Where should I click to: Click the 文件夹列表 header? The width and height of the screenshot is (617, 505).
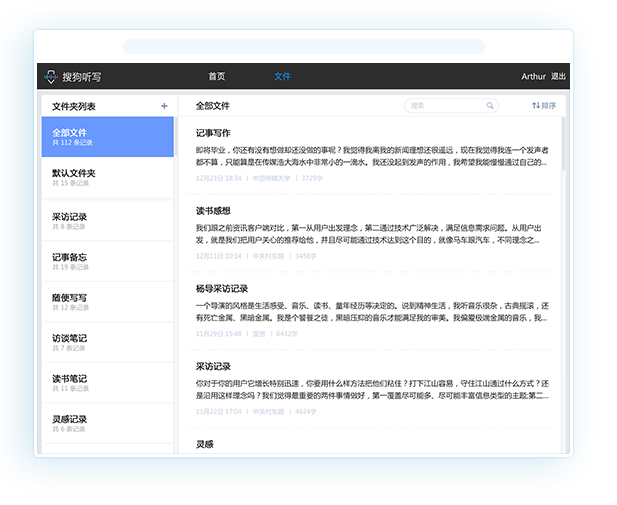(x=74, y=106)
